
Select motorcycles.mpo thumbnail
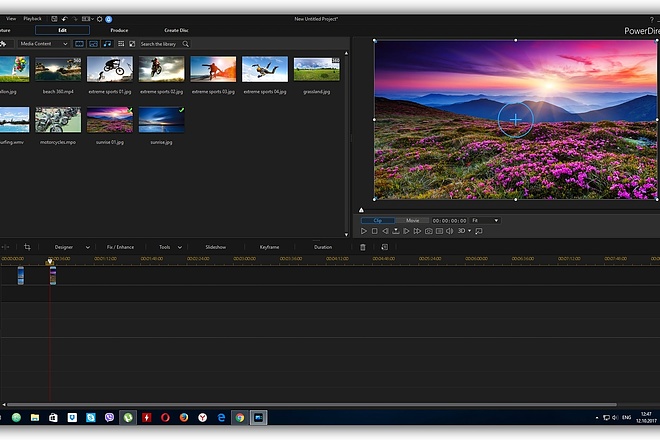(x=58, y=120)
